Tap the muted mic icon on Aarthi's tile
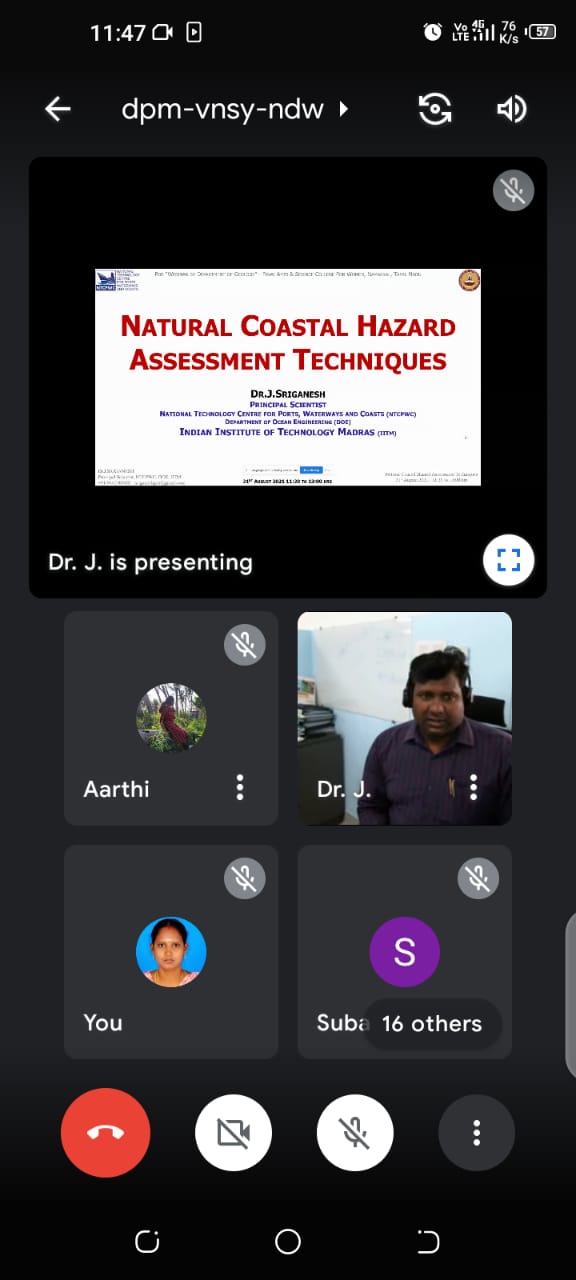 [245, 646]
